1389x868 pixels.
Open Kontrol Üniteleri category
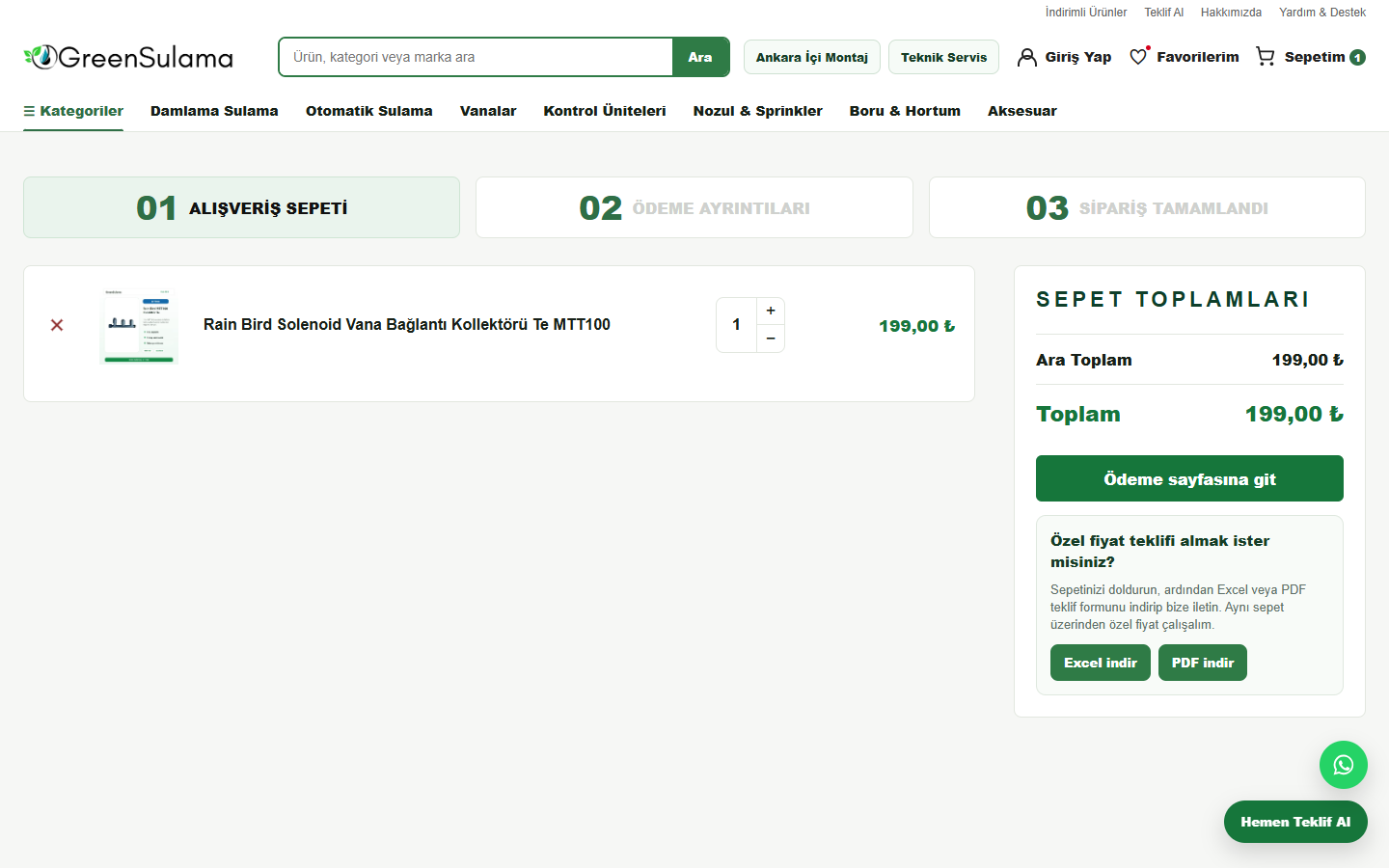(x=605, y=111)
